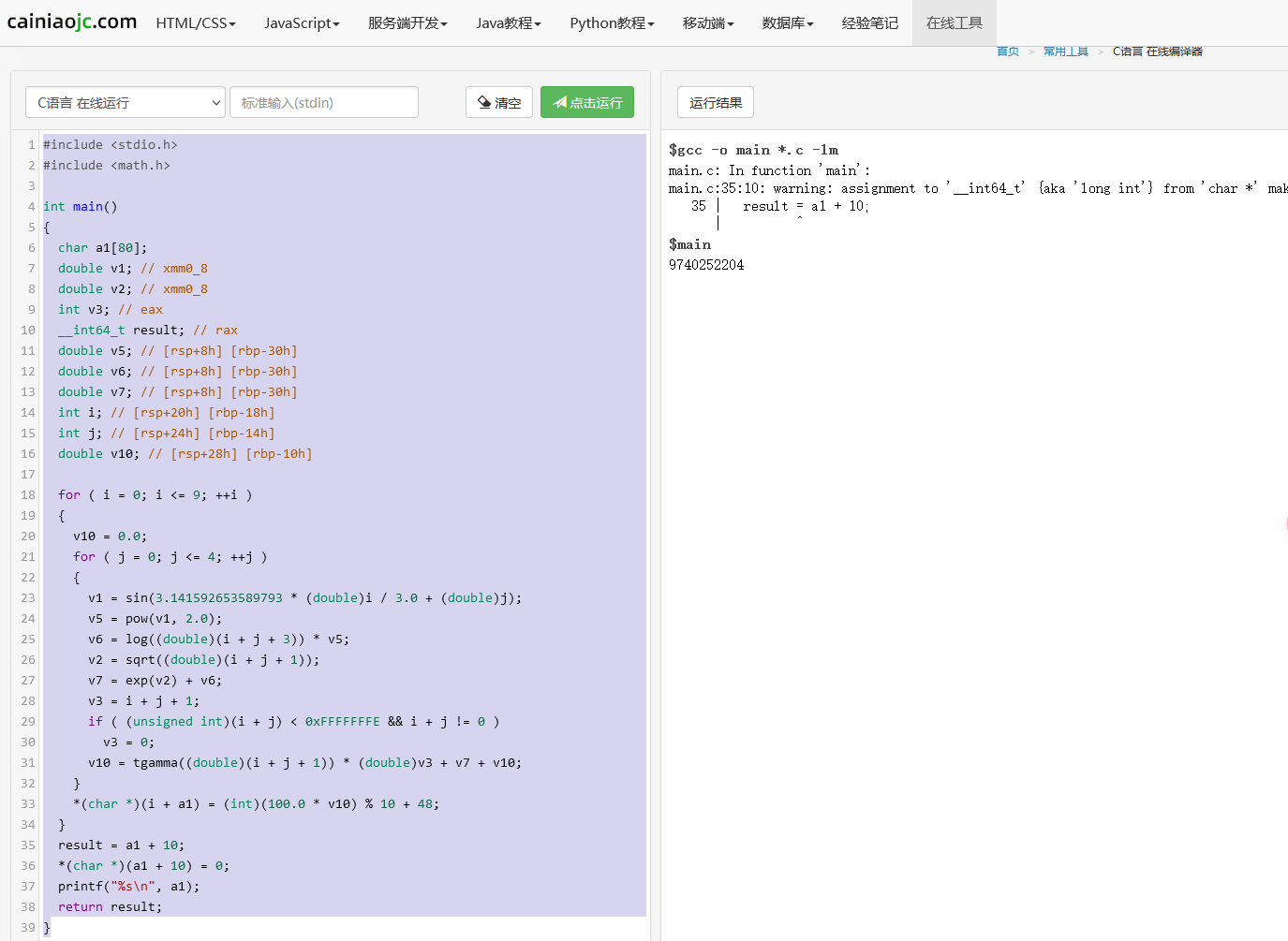The width and height of the screenshot is (1288, 941).
Task: Click the output value 9740252204
Action: pyautogui.click(x=706, y=265)
